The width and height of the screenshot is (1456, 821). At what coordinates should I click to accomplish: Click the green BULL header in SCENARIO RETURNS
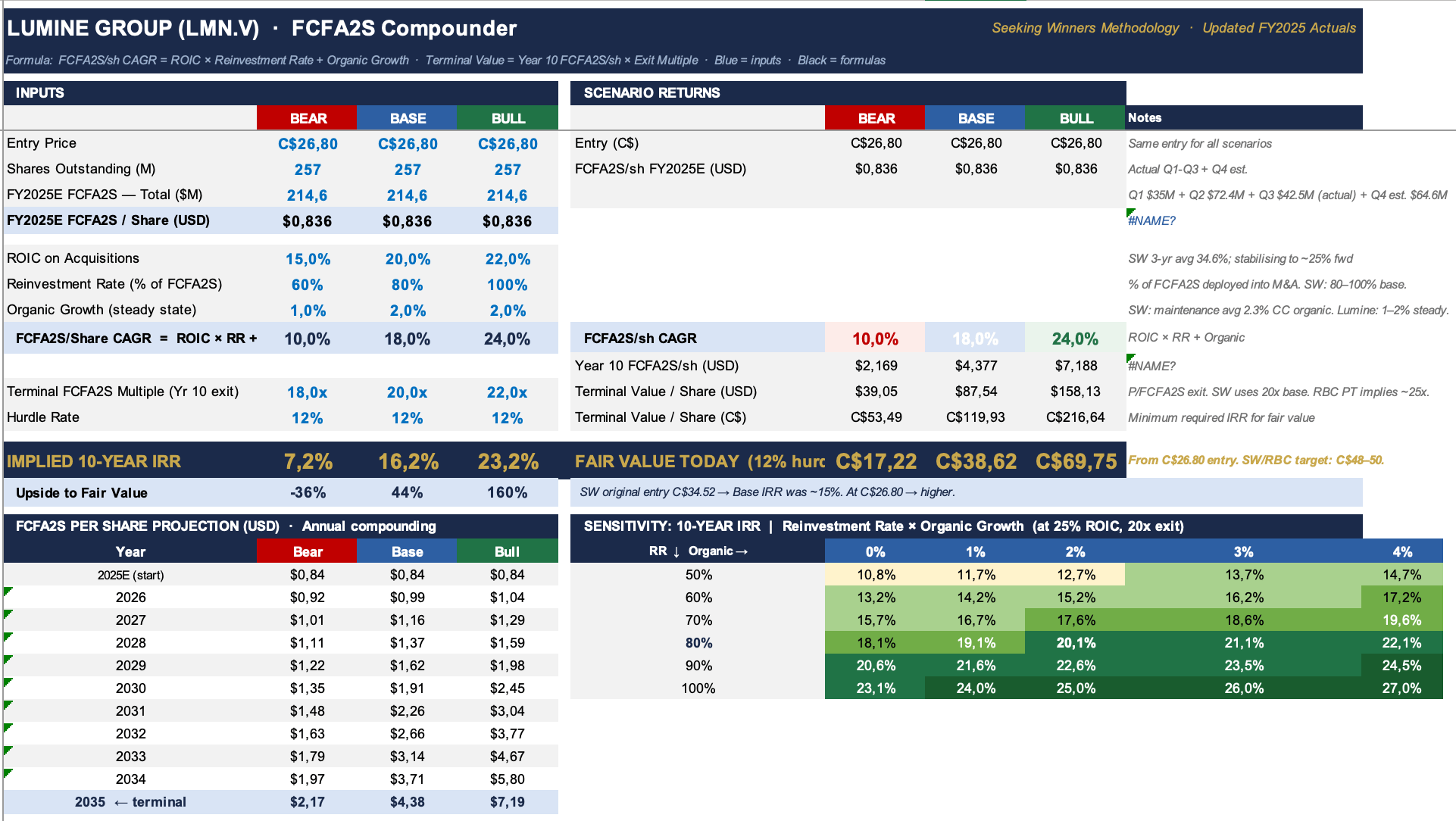click(1076, 118)
